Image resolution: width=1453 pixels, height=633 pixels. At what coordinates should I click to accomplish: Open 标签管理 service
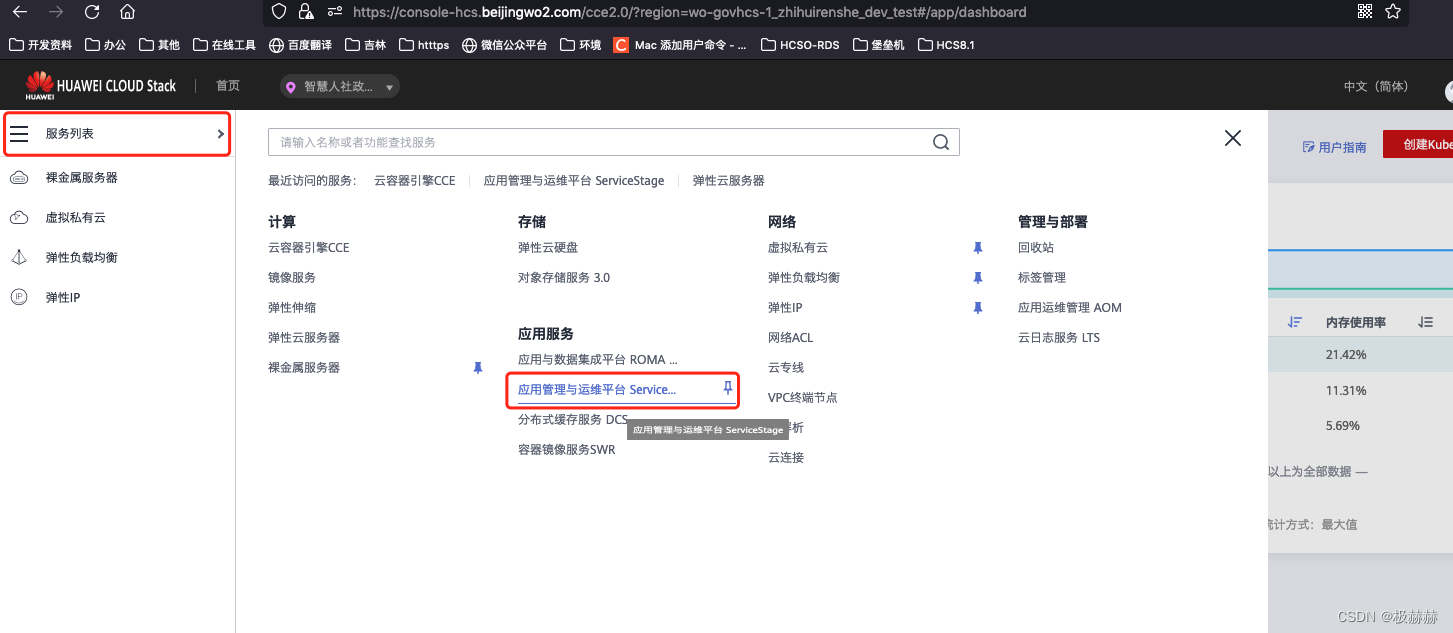1042,277
